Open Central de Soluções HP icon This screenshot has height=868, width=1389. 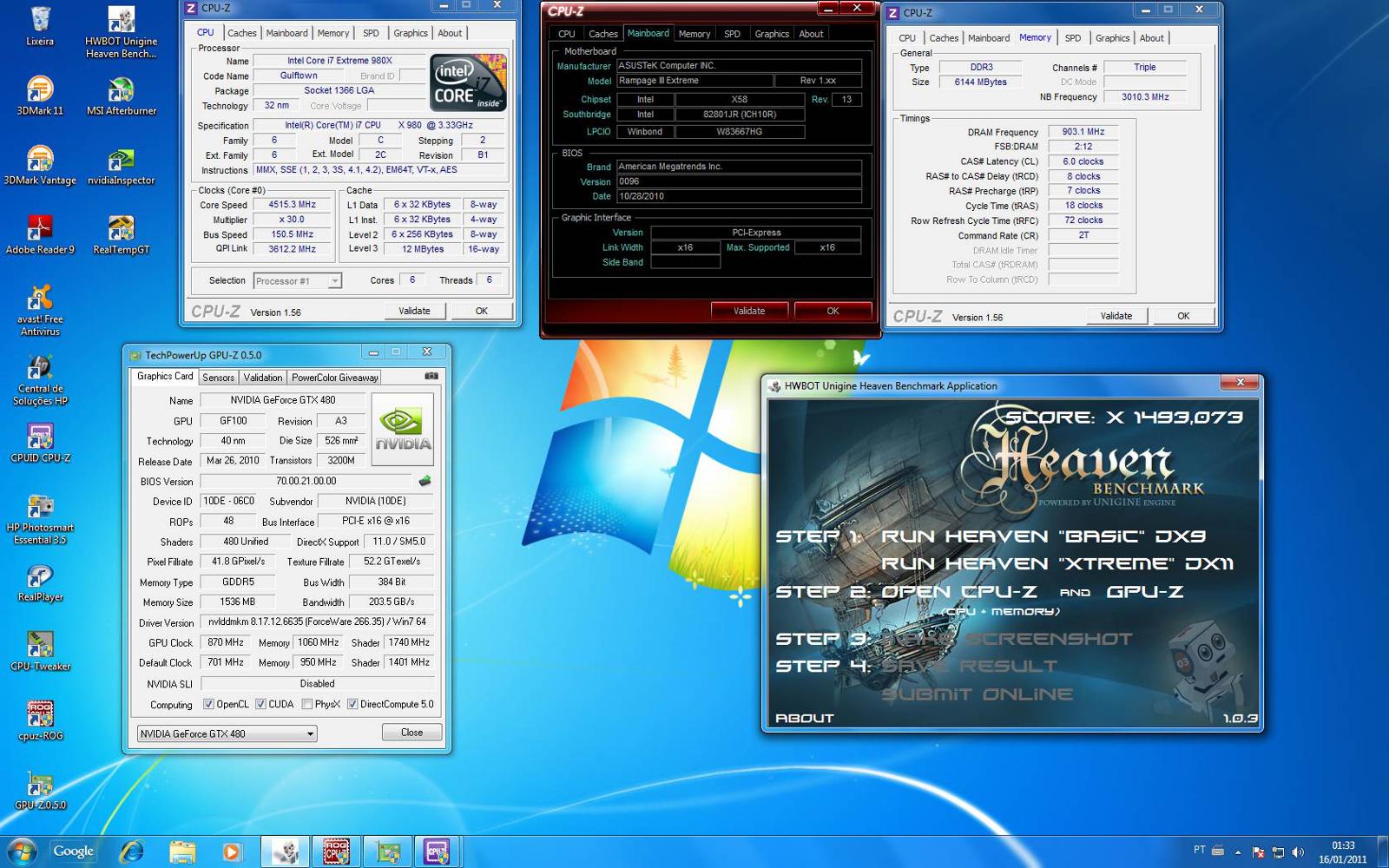point(40,379)
